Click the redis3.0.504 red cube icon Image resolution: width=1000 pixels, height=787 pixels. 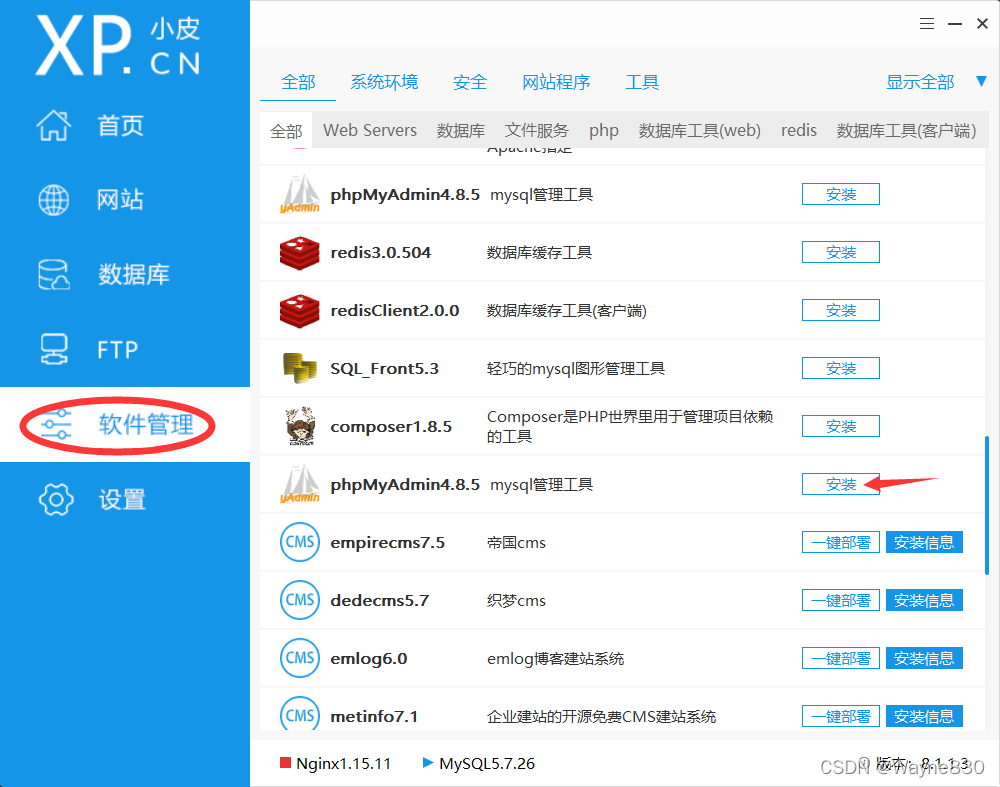click(x=300, y=253)
